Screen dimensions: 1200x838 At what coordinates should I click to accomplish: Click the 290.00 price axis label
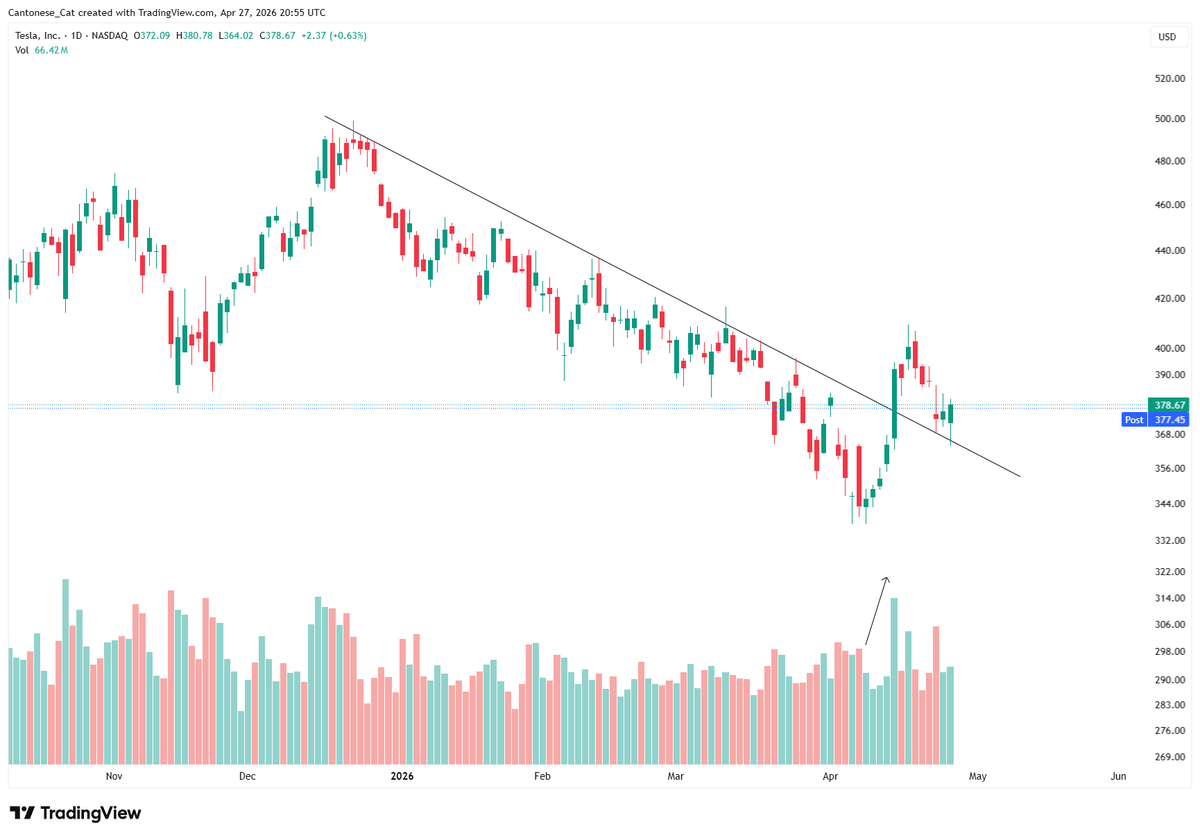tap(1169, 680)
